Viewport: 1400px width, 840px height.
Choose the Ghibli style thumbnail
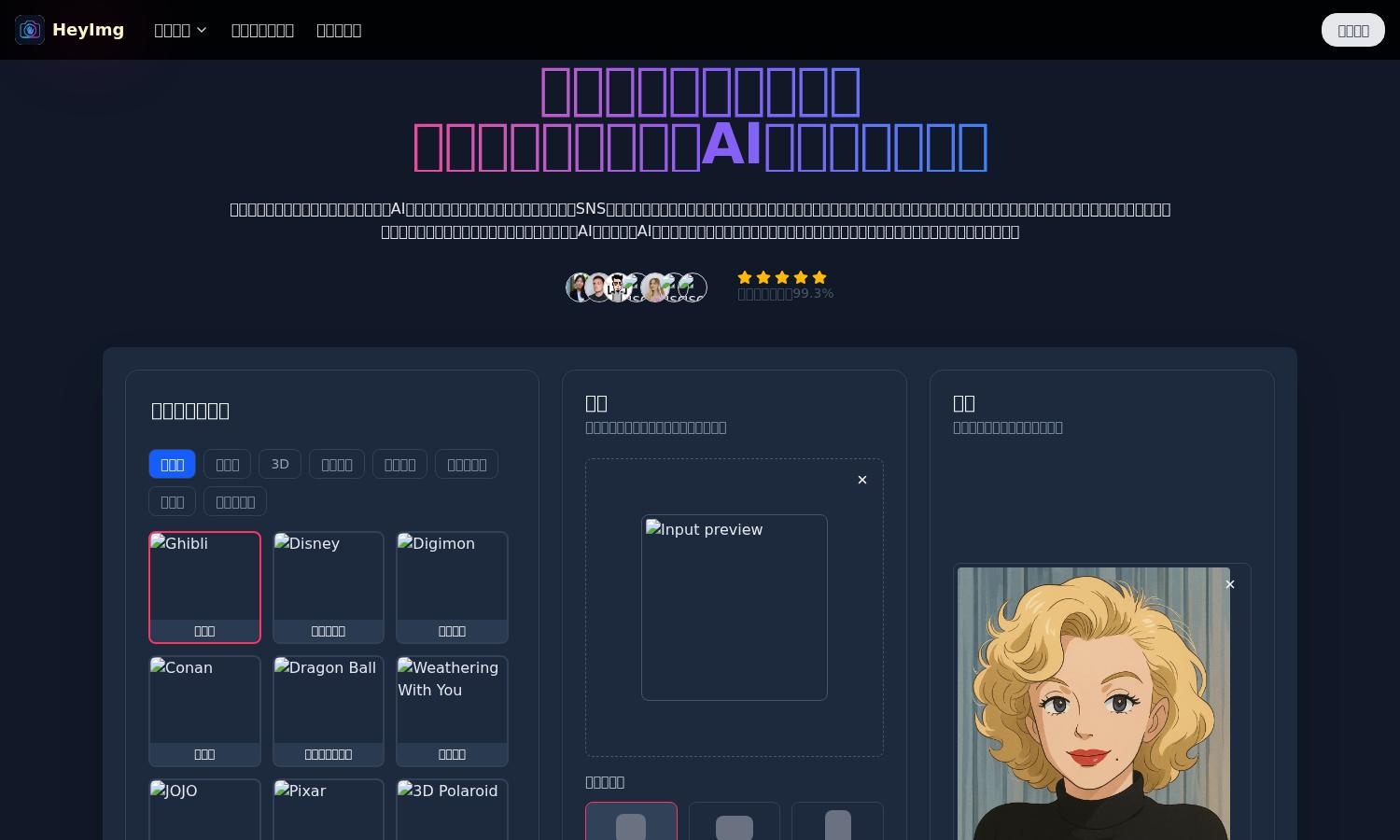(x=204, y=587)
